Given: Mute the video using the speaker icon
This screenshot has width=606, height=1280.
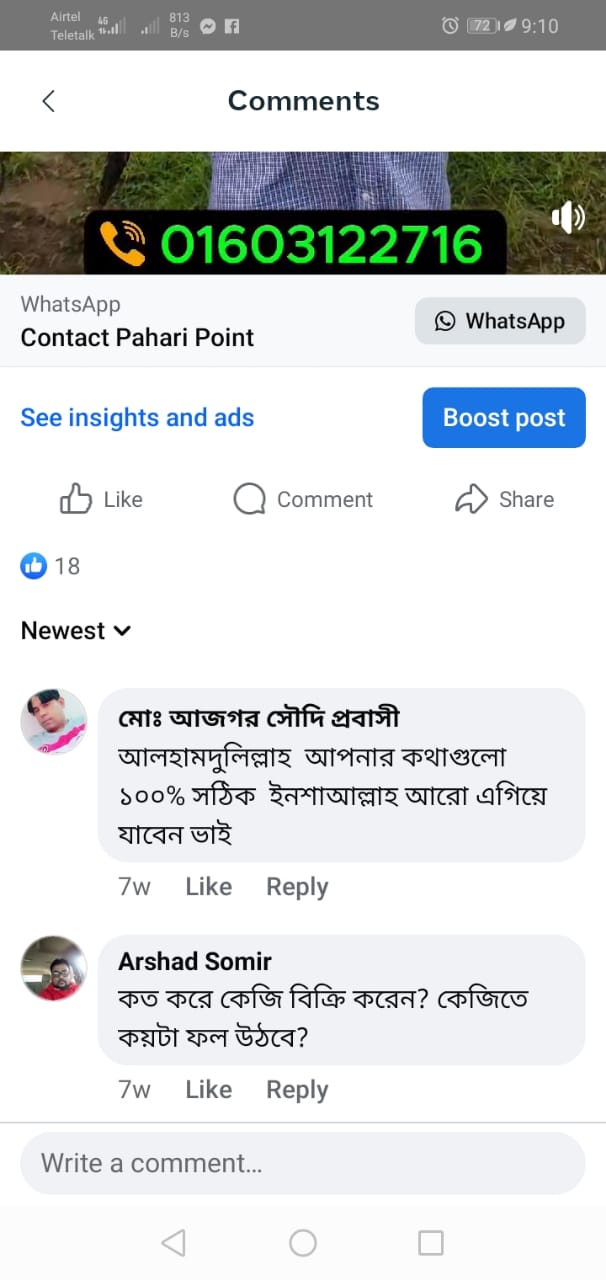Looking at the screenshot, I should [568, 218].
